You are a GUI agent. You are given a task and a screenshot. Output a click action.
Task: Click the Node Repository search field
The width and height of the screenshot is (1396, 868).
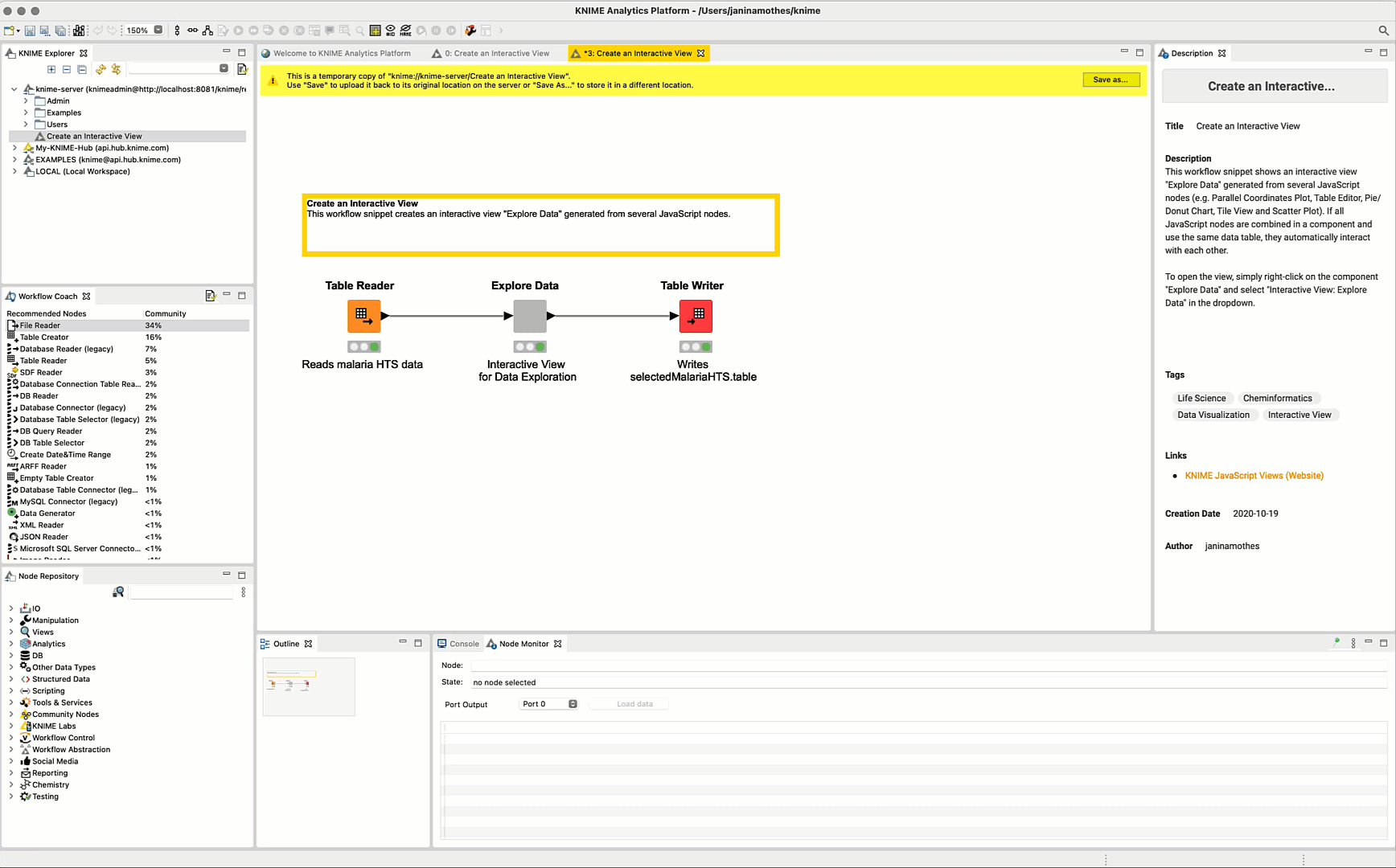click(x=182, y=592)
